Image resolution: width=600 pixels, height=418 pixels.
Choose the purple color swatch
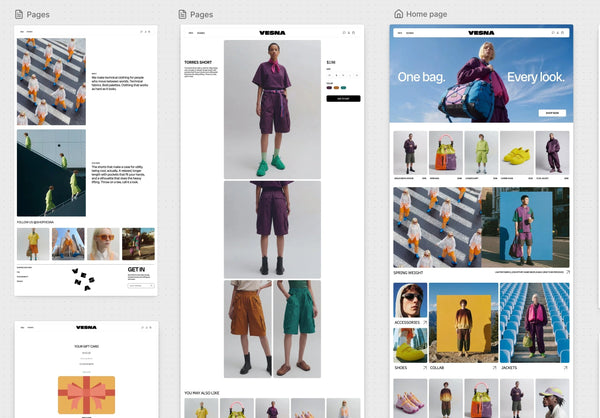[329, 88]
